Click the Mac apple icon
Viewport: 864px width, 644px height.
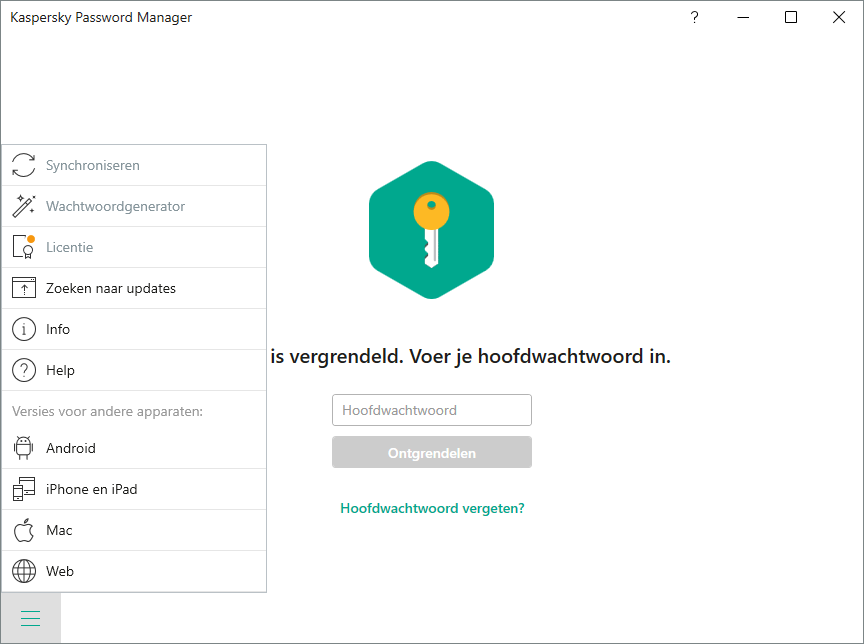point(24,530)
